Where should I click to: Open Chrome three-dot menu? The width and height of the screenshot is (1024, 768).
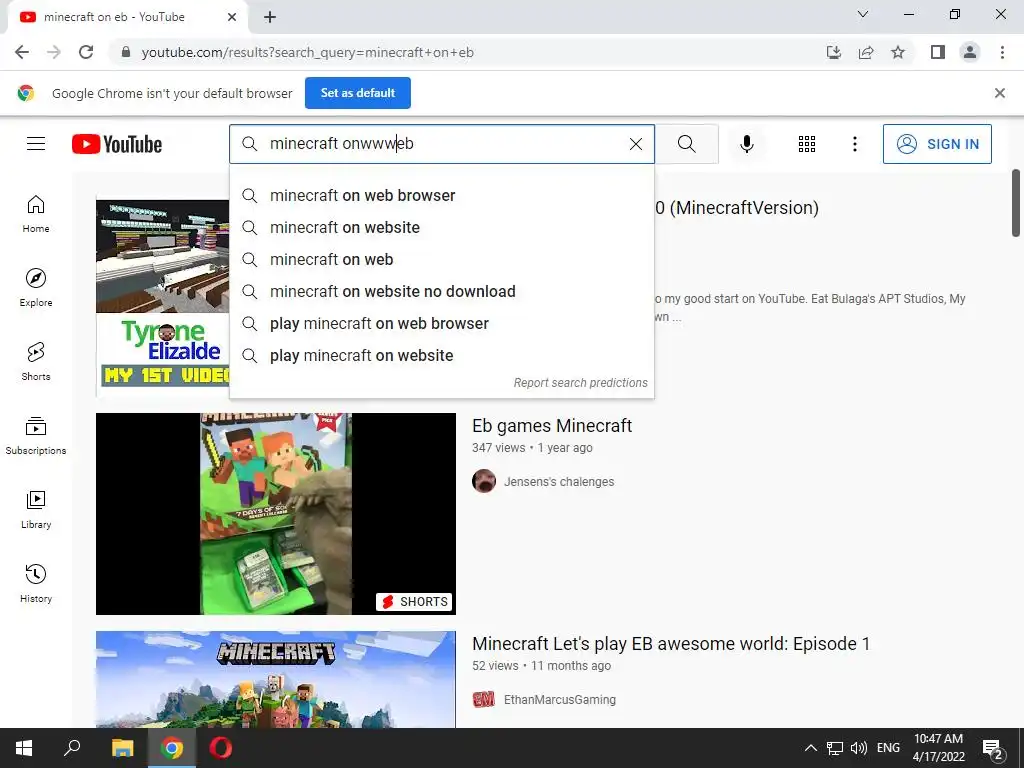tap(1002, 52)
